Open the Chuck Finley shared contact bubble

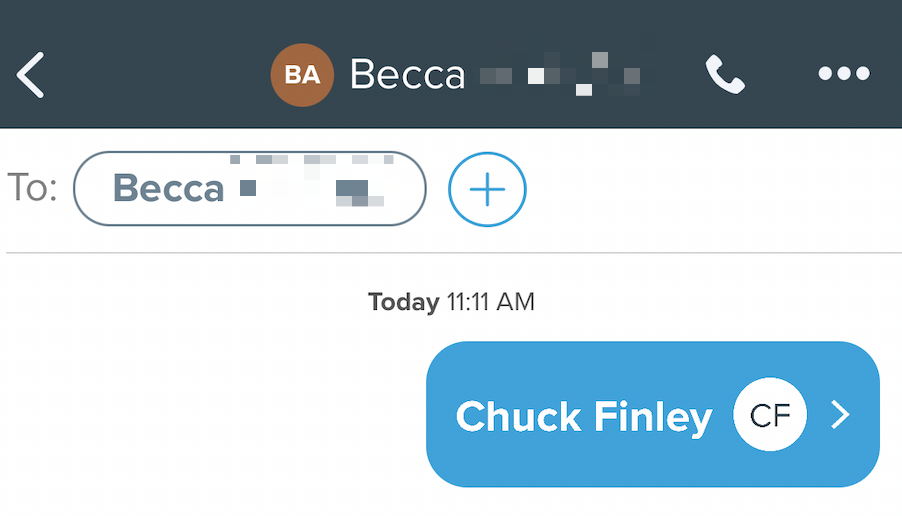pos(653,414)
